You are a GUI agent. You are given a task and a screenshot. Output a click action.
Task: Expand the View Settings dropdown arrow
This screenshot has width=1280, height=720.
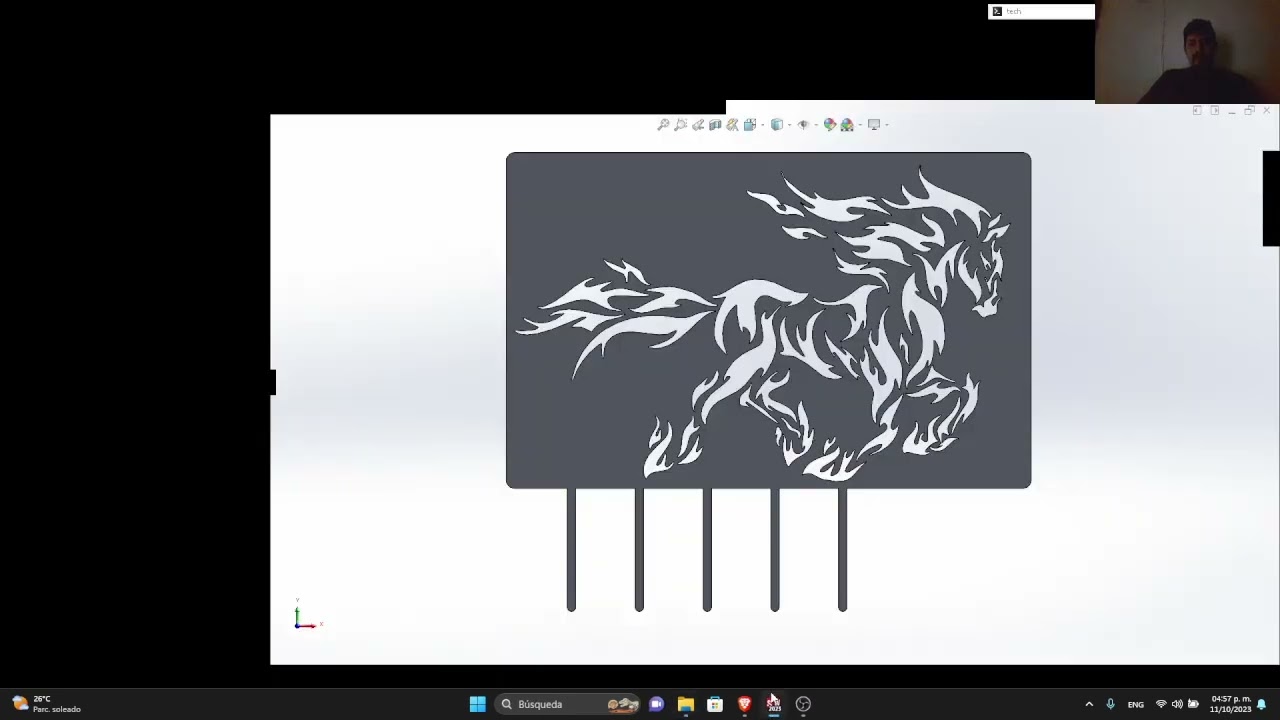click(x=887, y=125)
